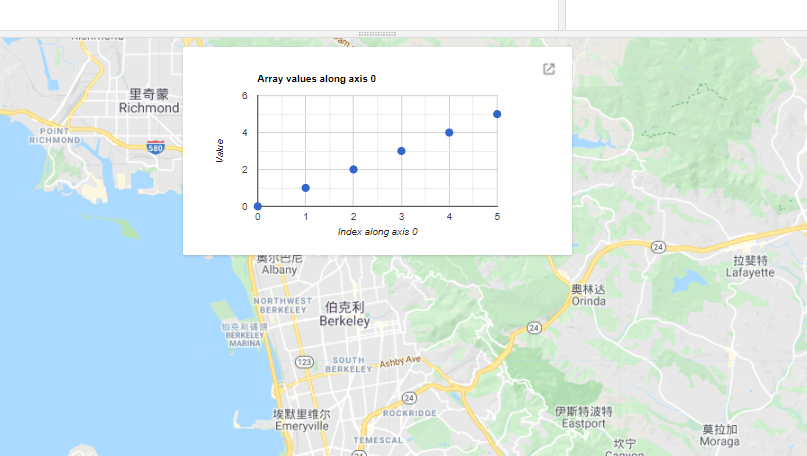807x456 pixels.
Task: Click the y-axis tick label 6
Action: point(244,96)
